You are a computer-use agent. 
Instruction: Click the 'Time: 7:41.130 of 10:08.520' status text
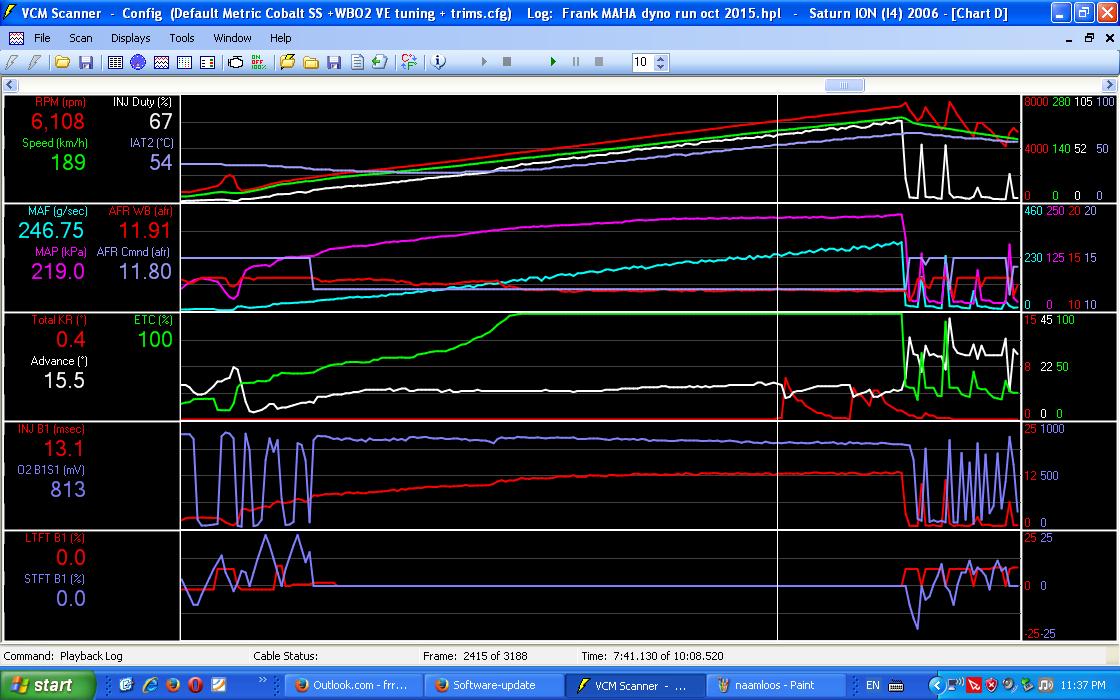coord(652,656)
